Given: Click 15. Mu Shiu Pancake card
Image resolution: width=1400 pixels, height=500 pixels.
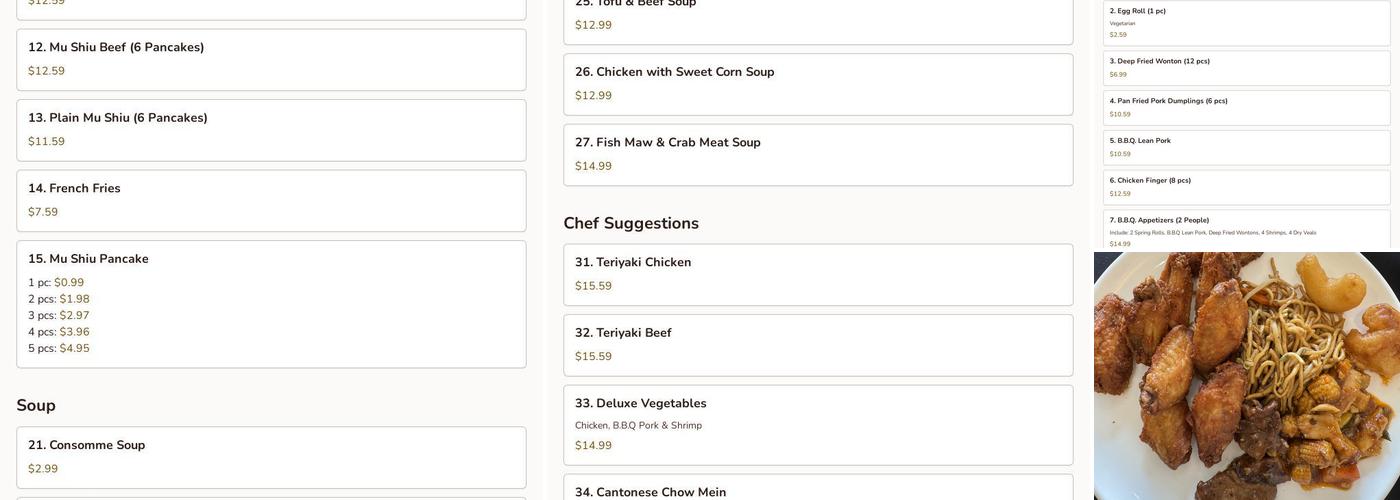Looking at the screenshot, I should tap(271, 304).
